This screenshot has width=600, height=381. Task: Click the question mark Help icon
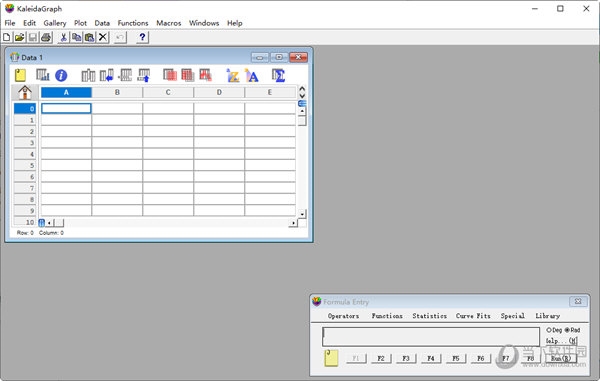coord(142,37)
